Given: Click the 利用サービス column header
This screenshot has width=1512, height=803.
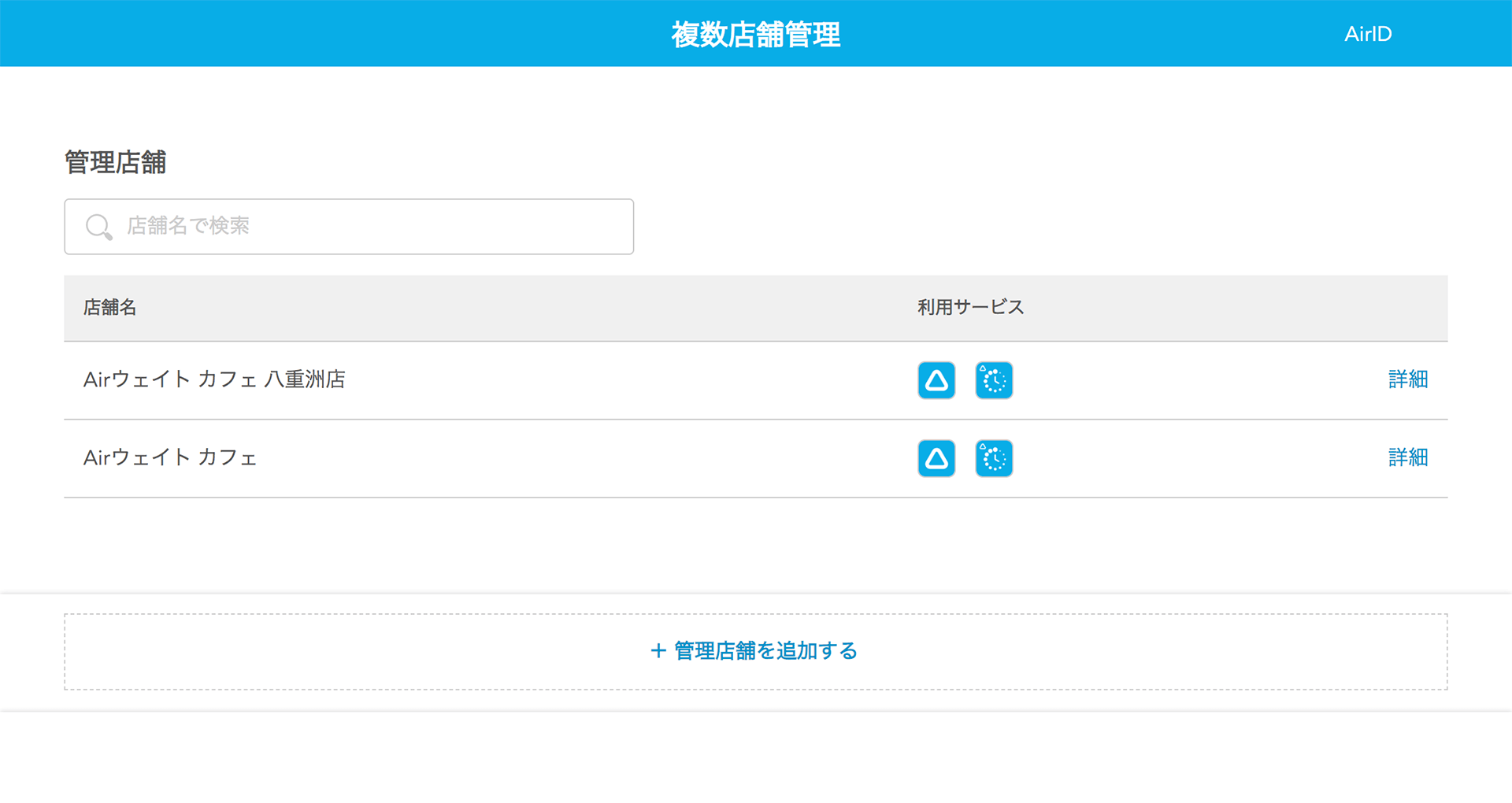Looking at the screenshot, I should coord(969,308).
